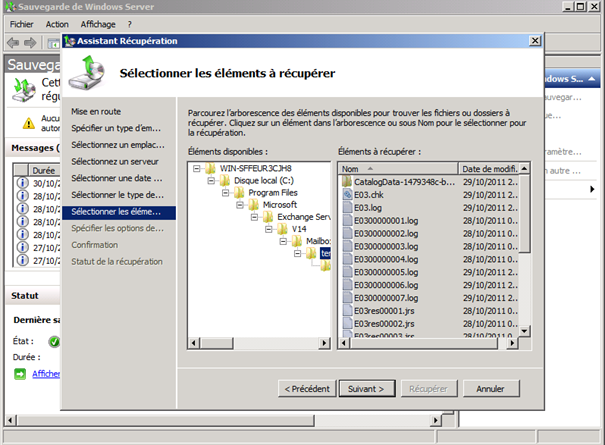
Task: Open the ? help menu
Action: coord(130,24)
